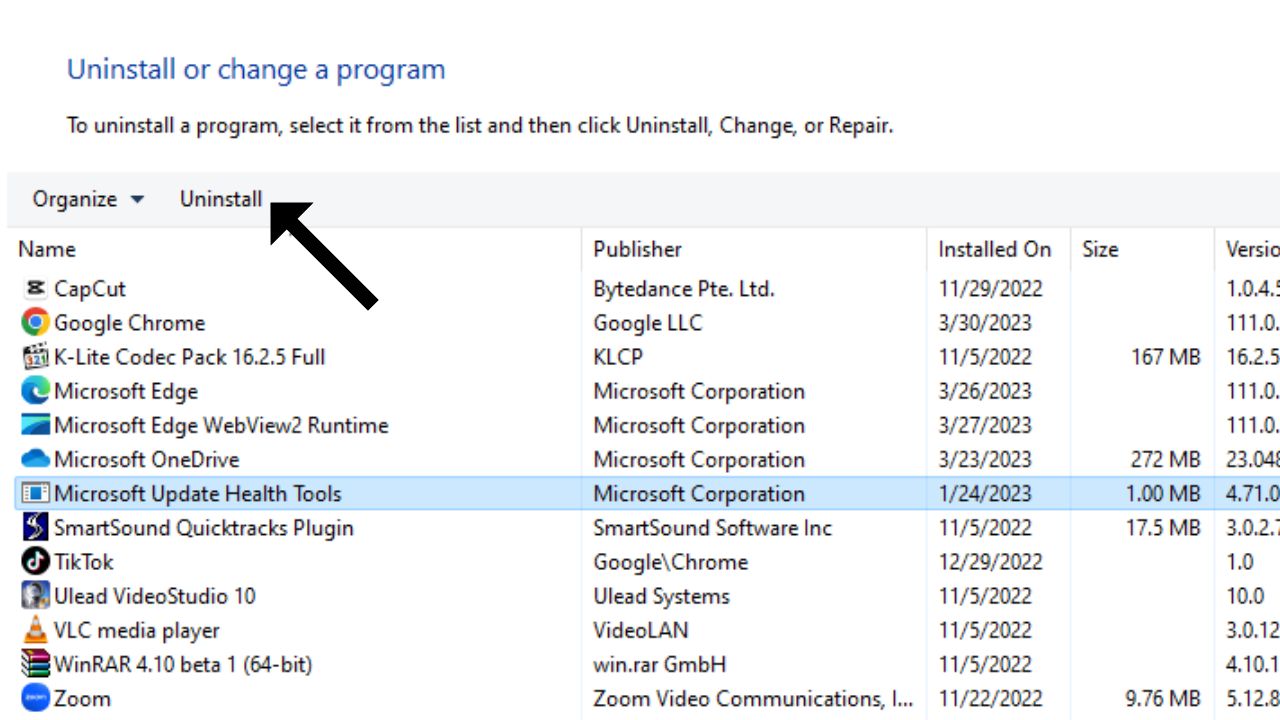Viewport: 1280px width, 720px height.
Task: Select the TikTok app icon
Action: 35,562
